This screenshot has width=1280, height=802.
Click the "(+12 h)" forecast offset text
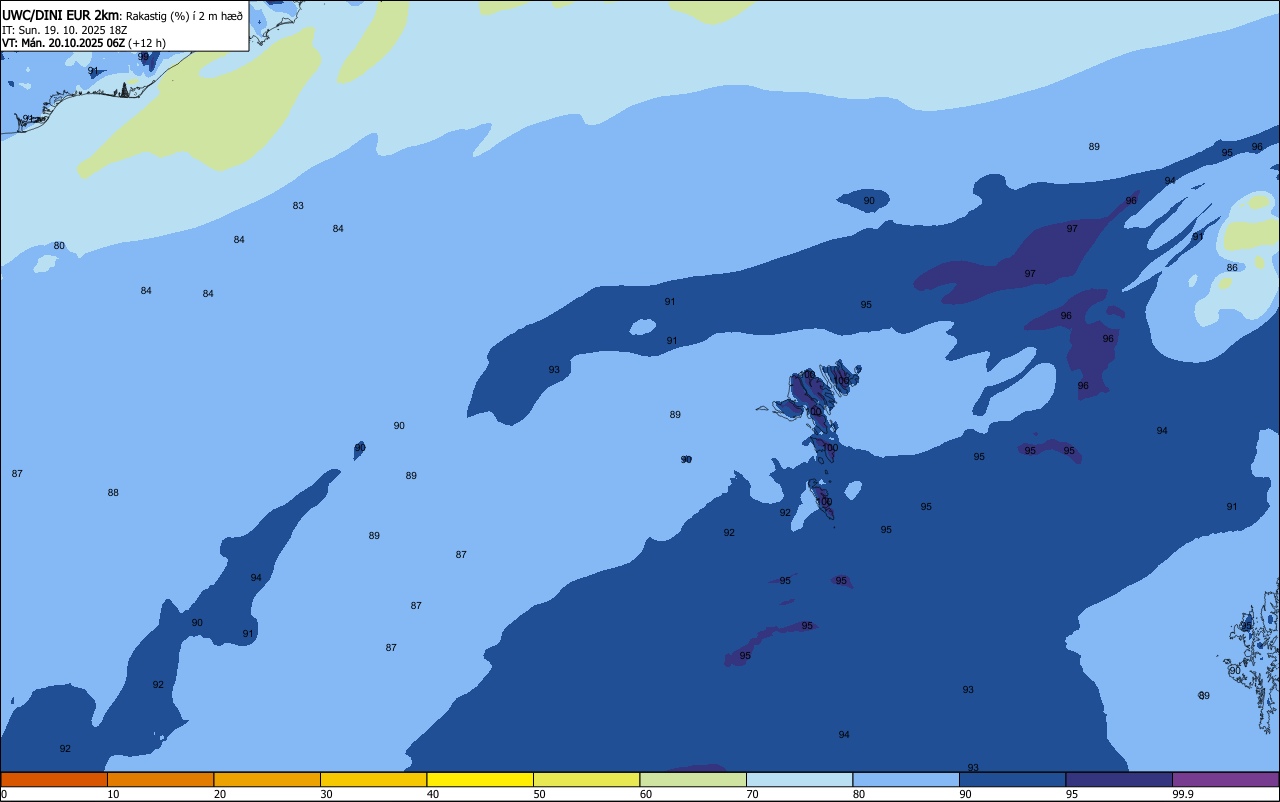click(x=147, y=43)
